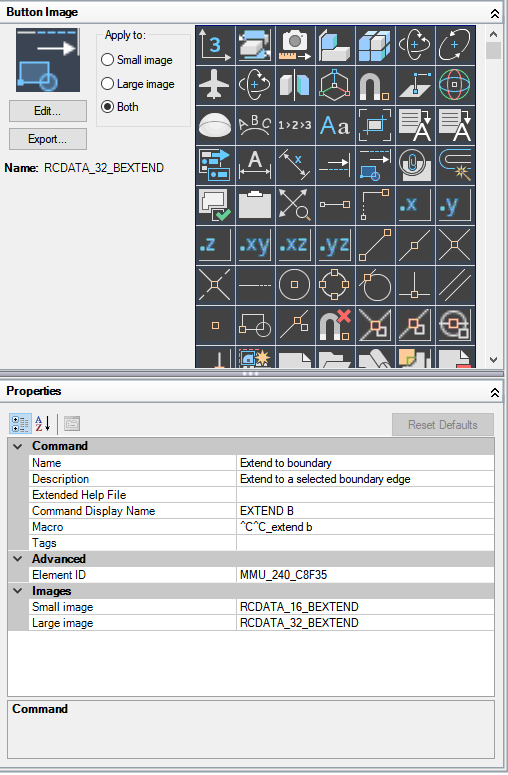Click icon list scroll up arrow
This screenshot has width=508, height=775.
(493, 34)
